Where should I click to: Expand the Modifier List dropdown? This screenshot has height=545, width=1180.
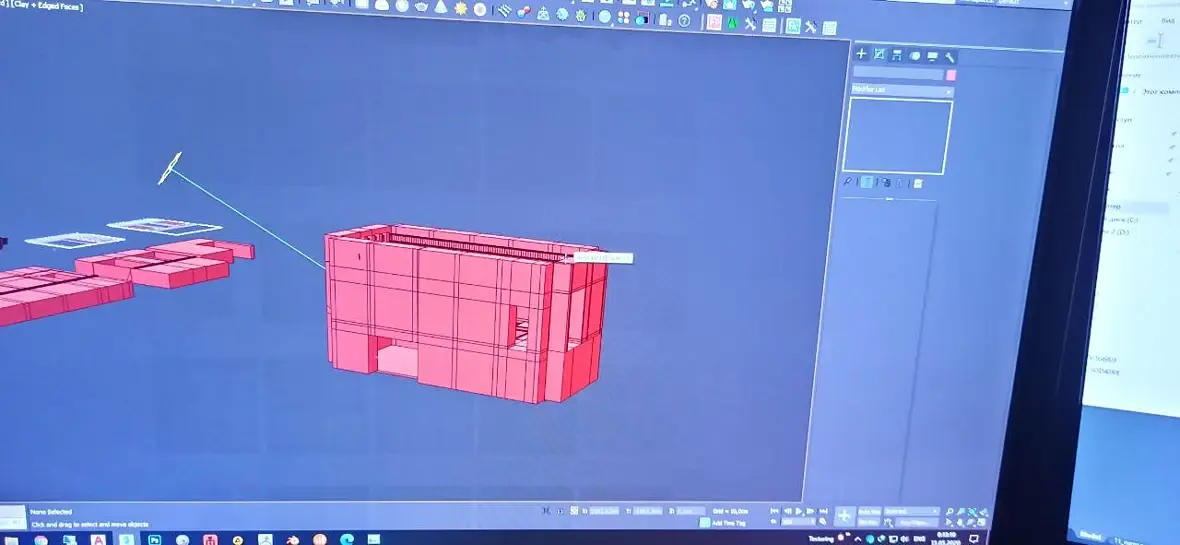[902, 90]
